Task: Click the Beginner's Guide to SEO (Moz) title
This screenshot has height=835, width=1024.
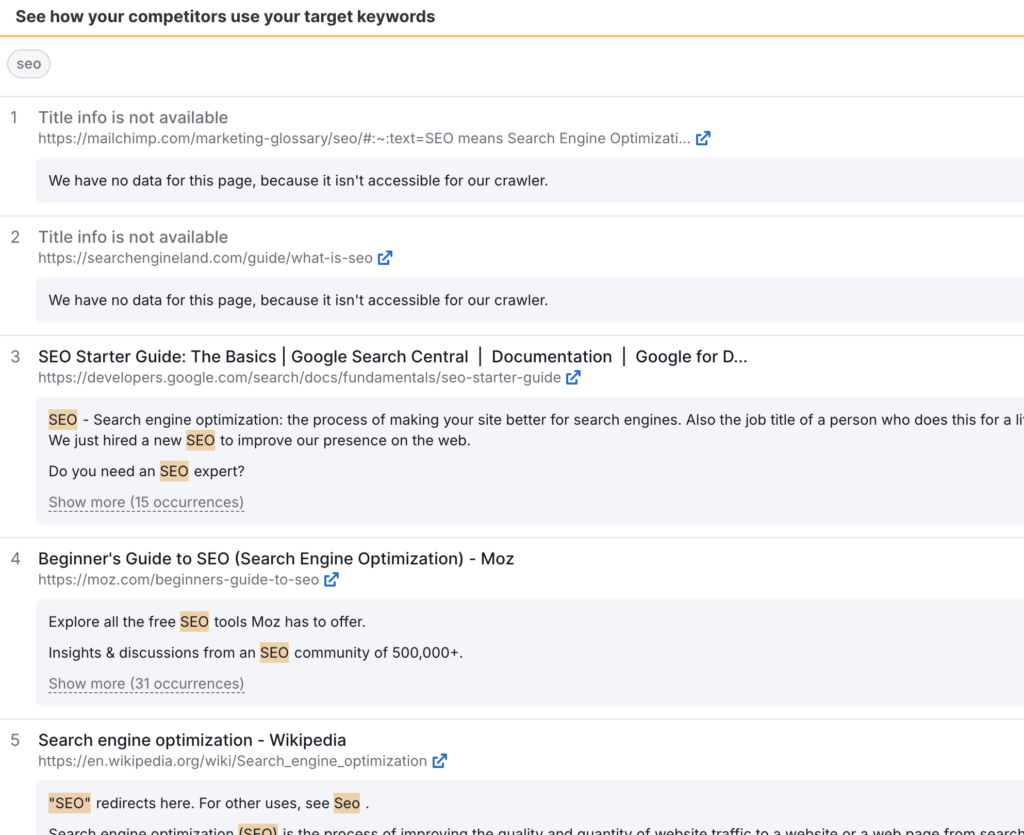Action: tap(275, 558)
